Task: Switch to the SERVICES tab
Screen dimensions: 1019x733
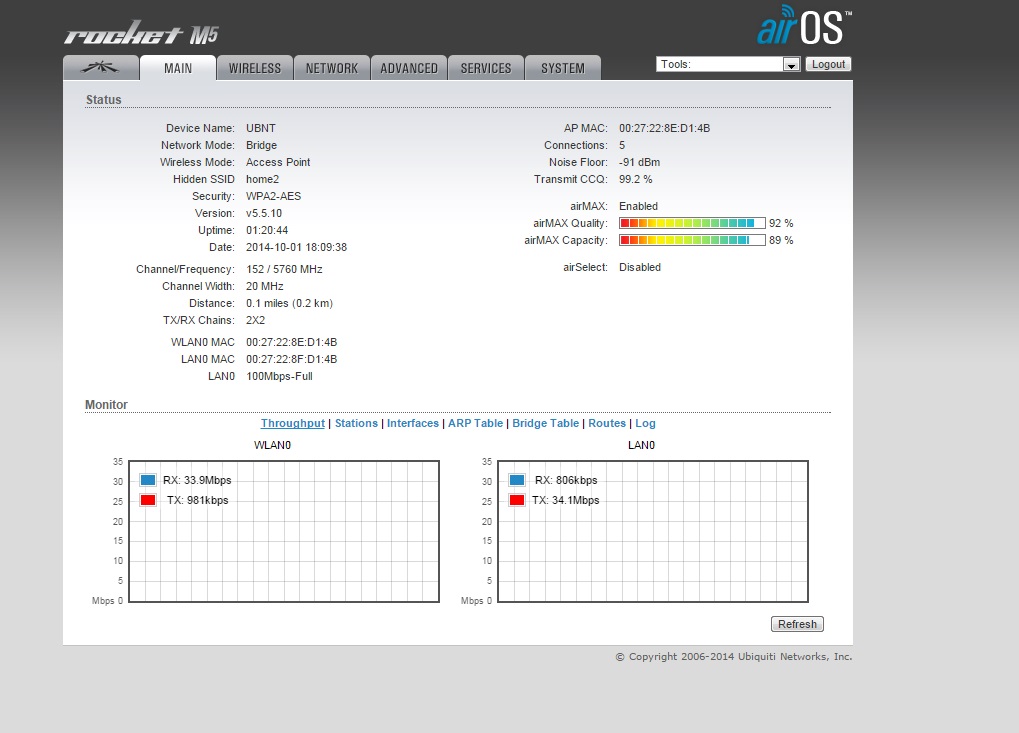Action: coord(485,68)
